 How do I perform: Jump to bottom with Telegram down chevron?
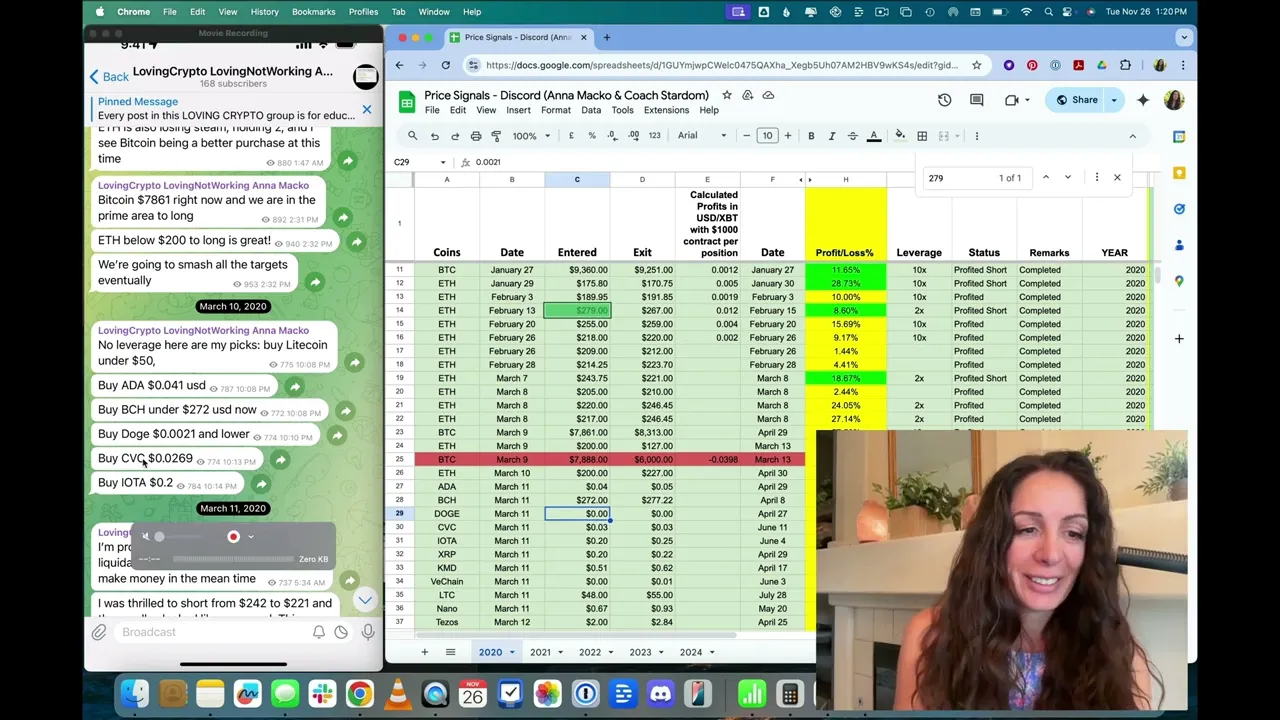365,600
